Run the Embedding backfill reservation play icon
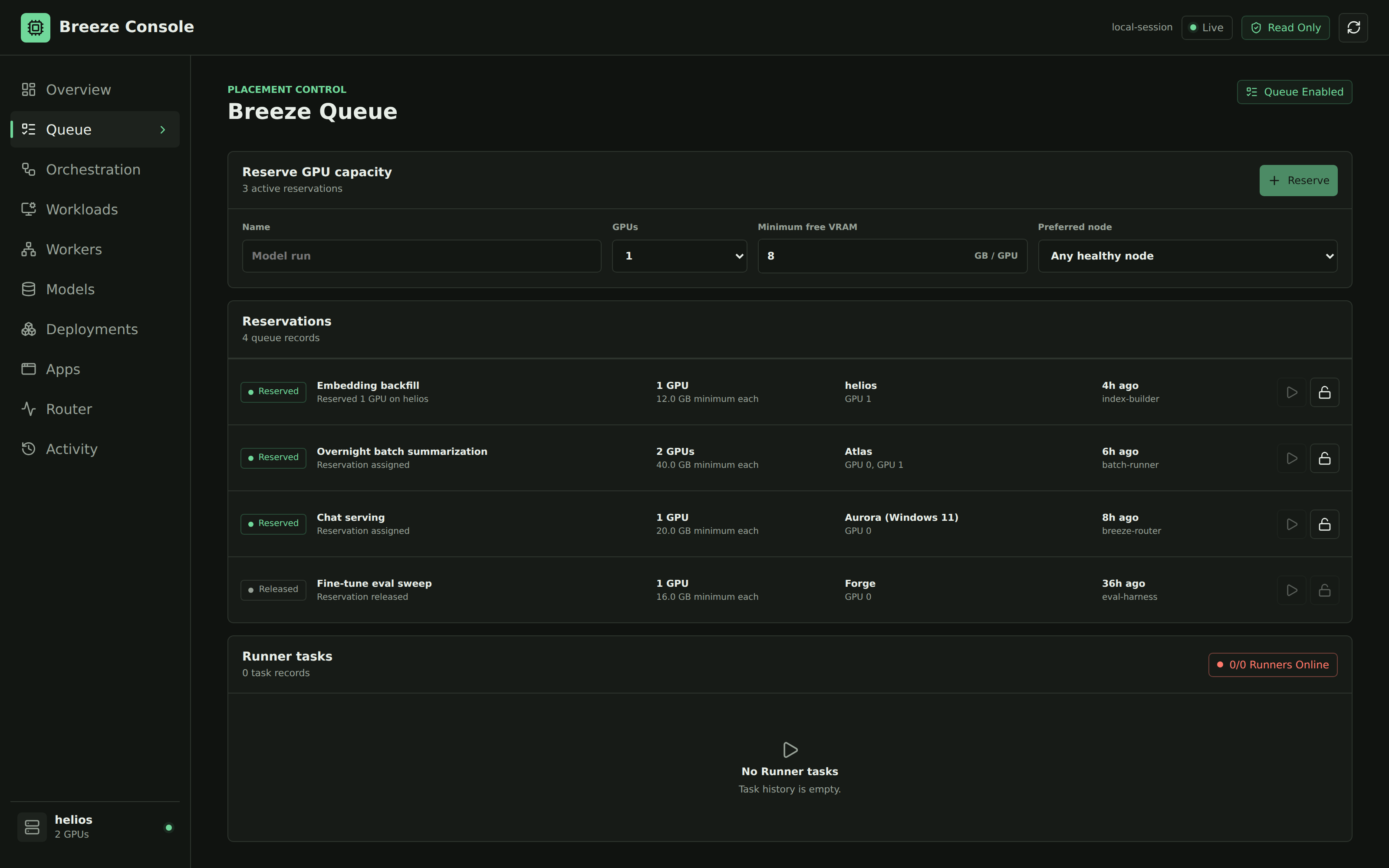The image size is (1389, 868). click(x=1291, y=392)
